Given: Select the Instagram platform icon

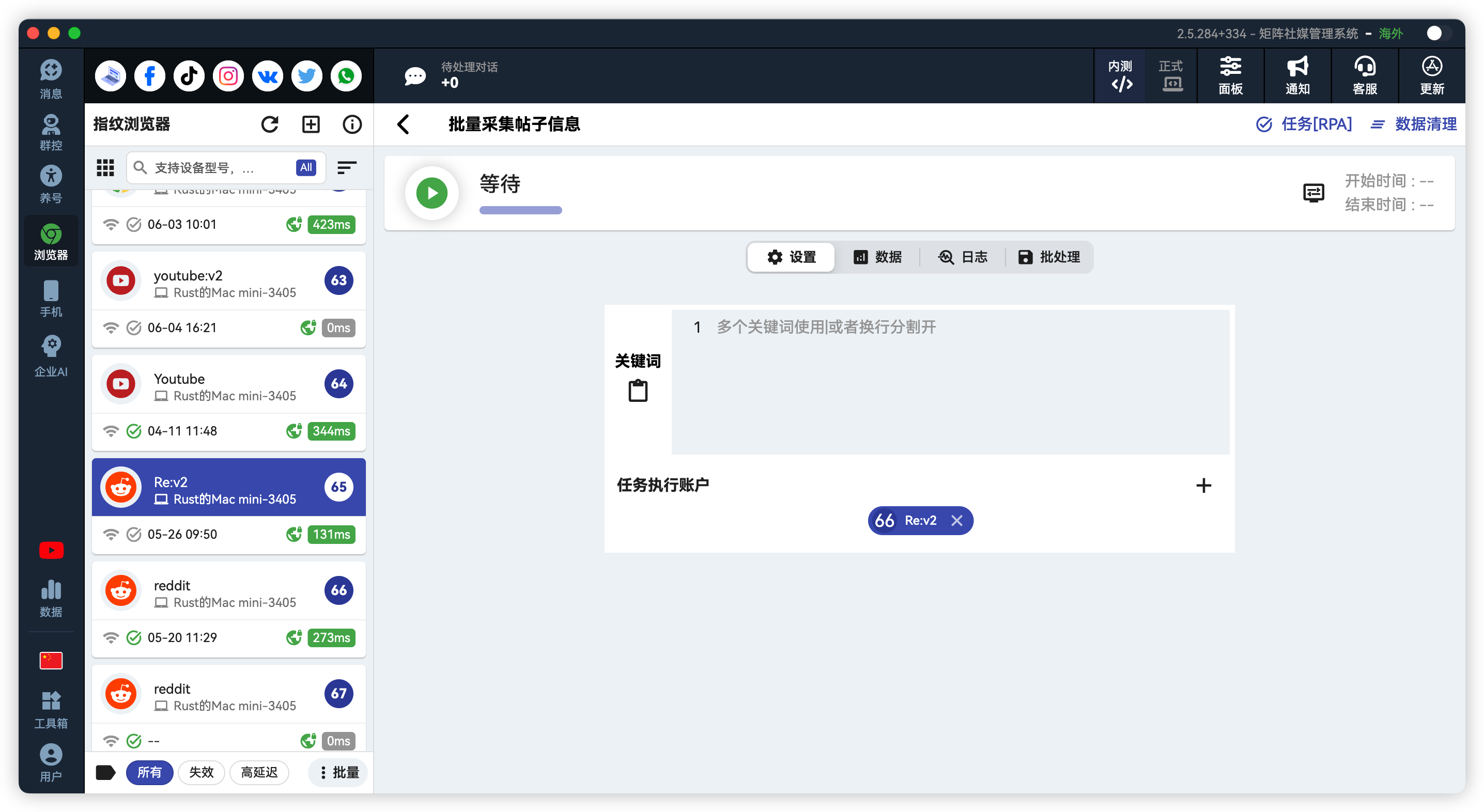Looking at the screenshot, I should (228, 76).
